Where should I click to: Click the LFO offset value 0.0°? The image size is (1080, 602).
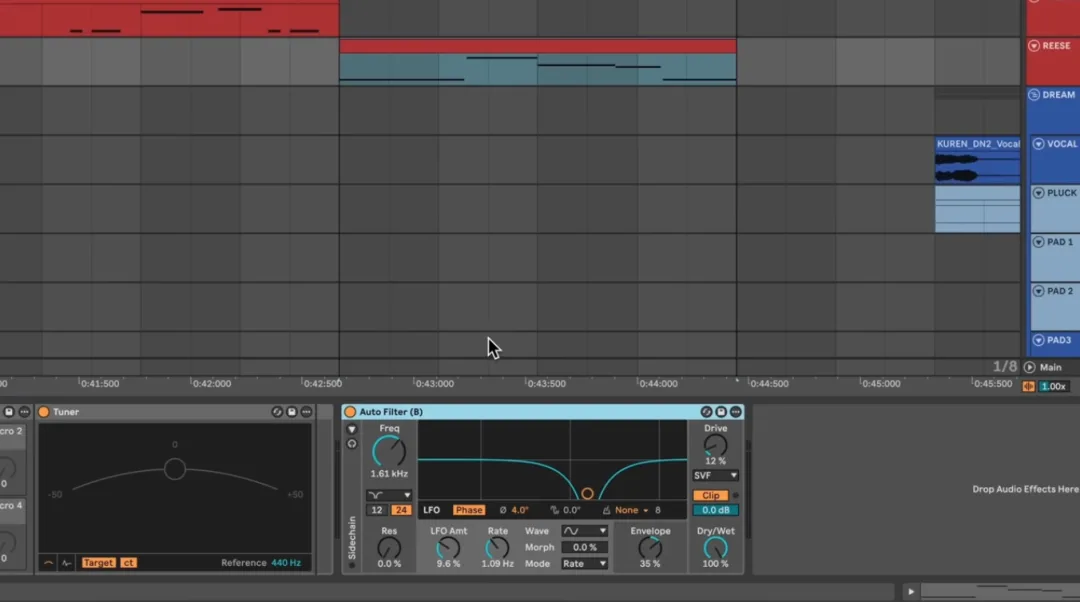[x=572, y=510]
